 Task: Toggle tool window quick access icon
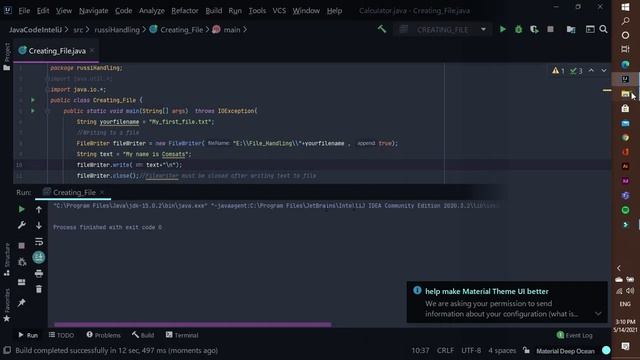coord(7,351)
